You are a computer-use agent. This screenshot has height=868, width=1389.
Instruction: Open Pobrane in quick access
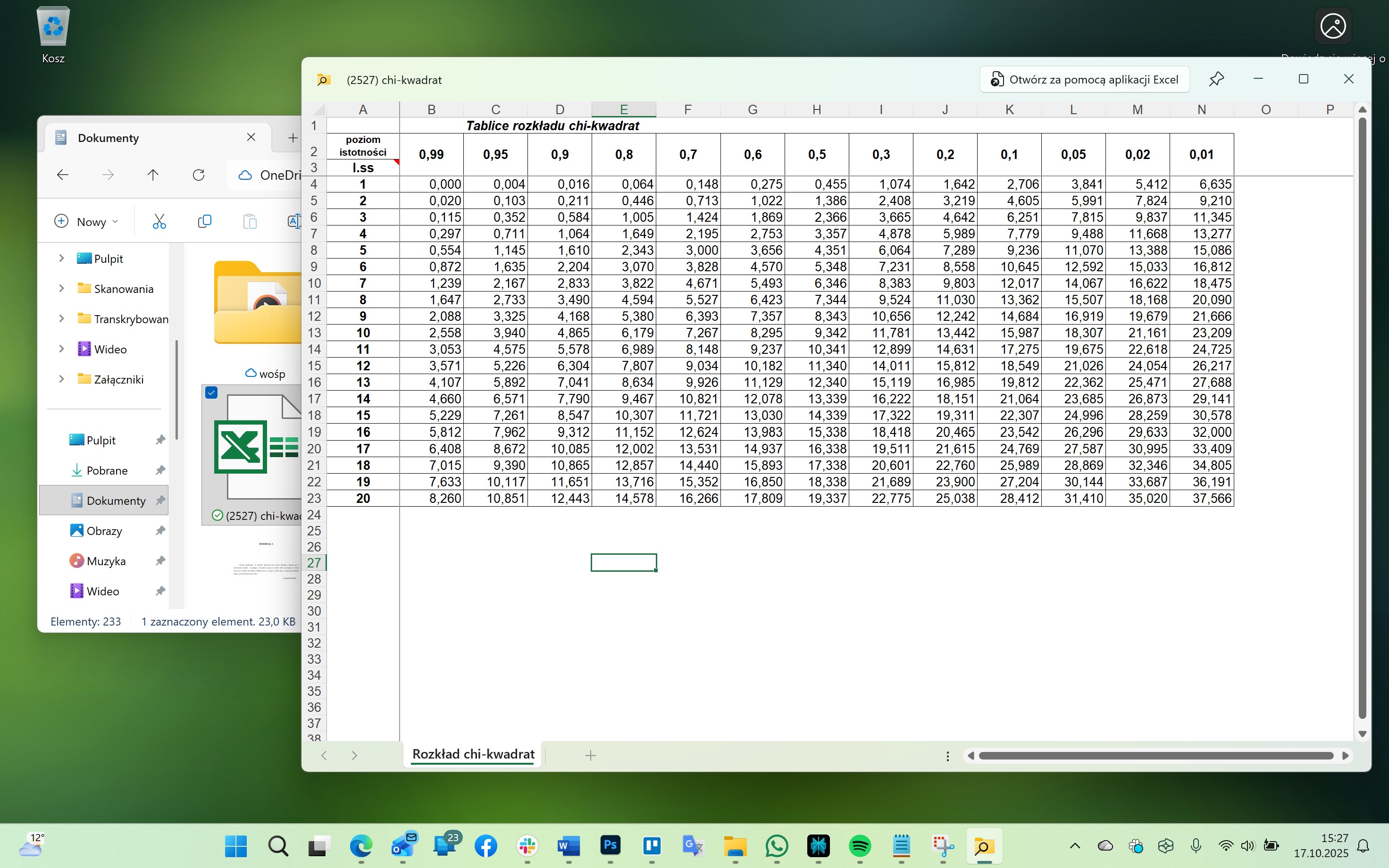[107, 470]
